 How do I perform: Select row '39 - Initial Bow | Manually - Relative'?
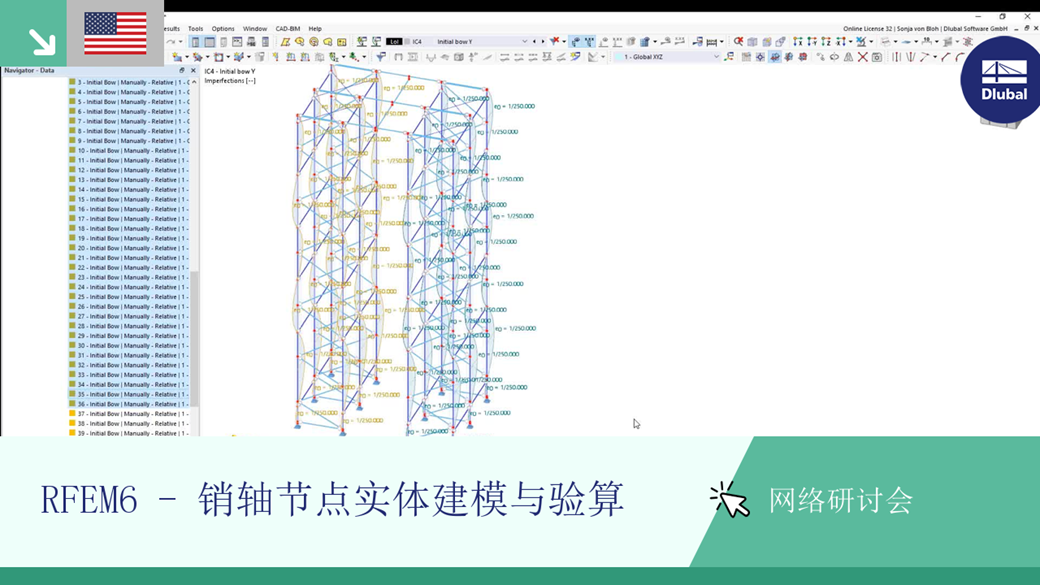pyautogui.click(x=133, y=433)
